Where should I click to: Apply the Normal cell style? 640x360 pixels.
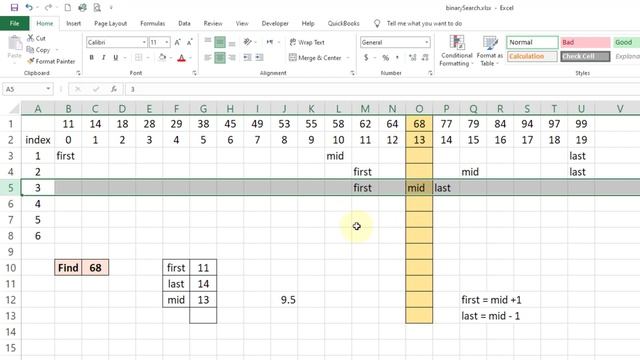click(x=532, y=42)
